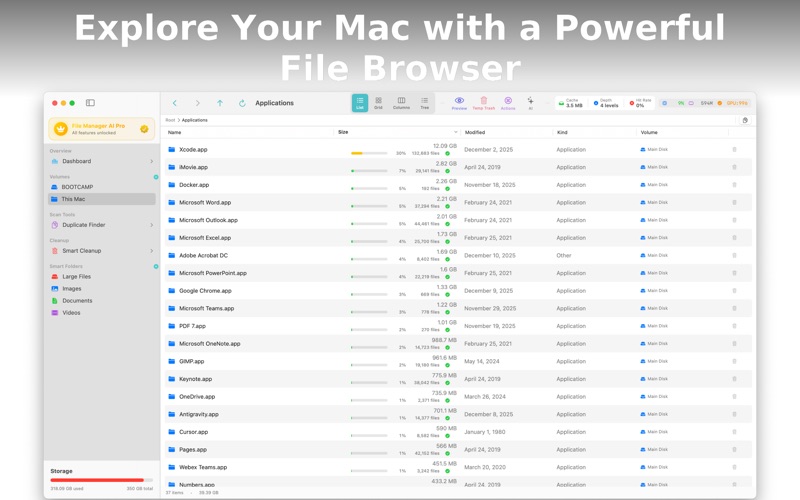Toggle the sidebar panel icon
The width and height of the screenshot is (800, 500).
[x=90, y=103]
